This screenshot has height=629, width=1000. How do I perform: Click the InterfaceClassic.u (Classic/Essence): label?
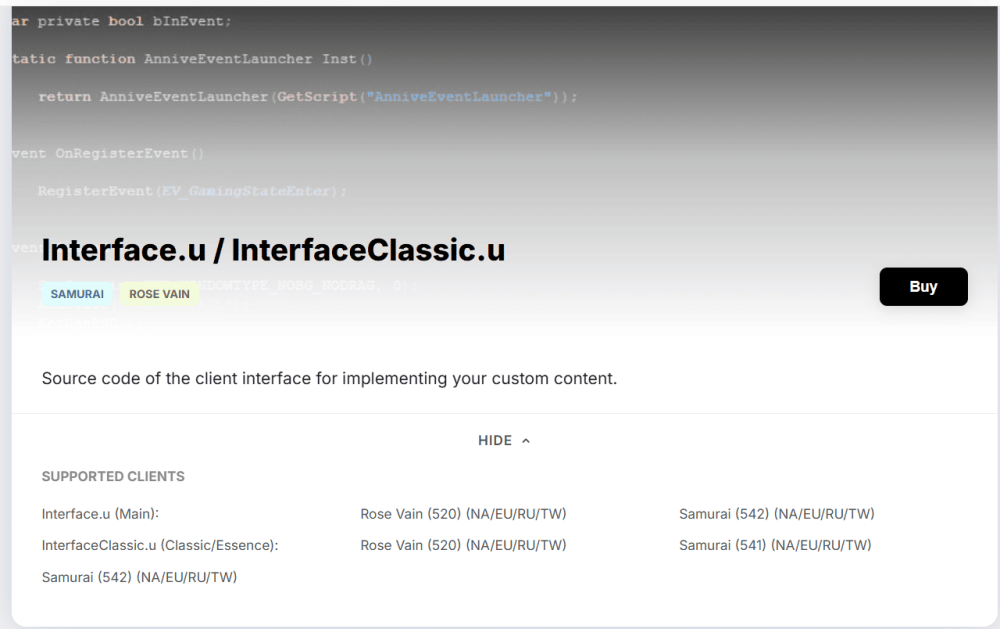pyautogui.click(x=160, y=545)
